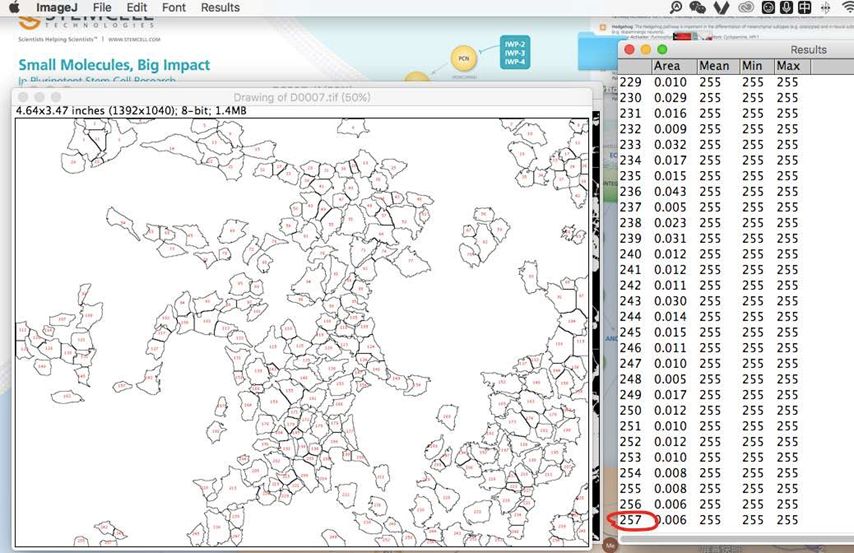The width and height of the screenshot is (854, 553).
Task: Click the V-shaped menu bar icon
Action: tap(722, 7)
